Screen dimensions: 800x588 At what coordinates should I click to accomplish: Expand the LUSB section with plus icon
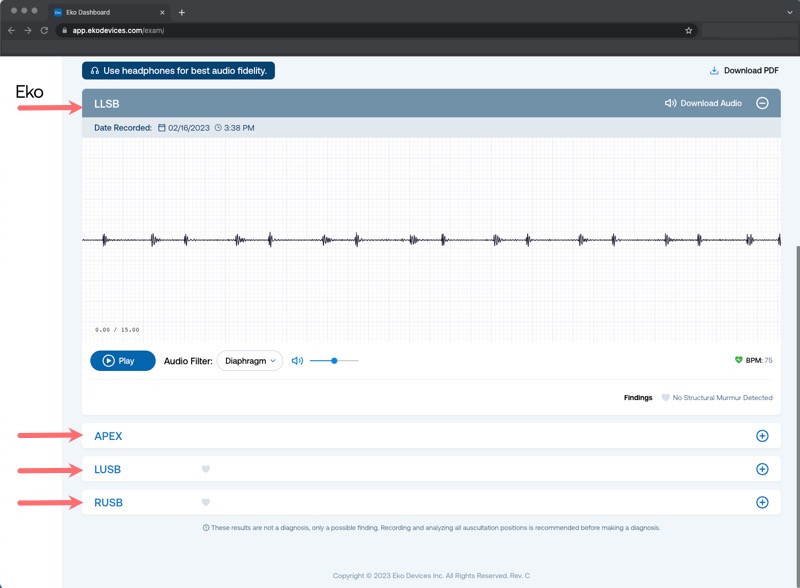click(x=762, y=469)
